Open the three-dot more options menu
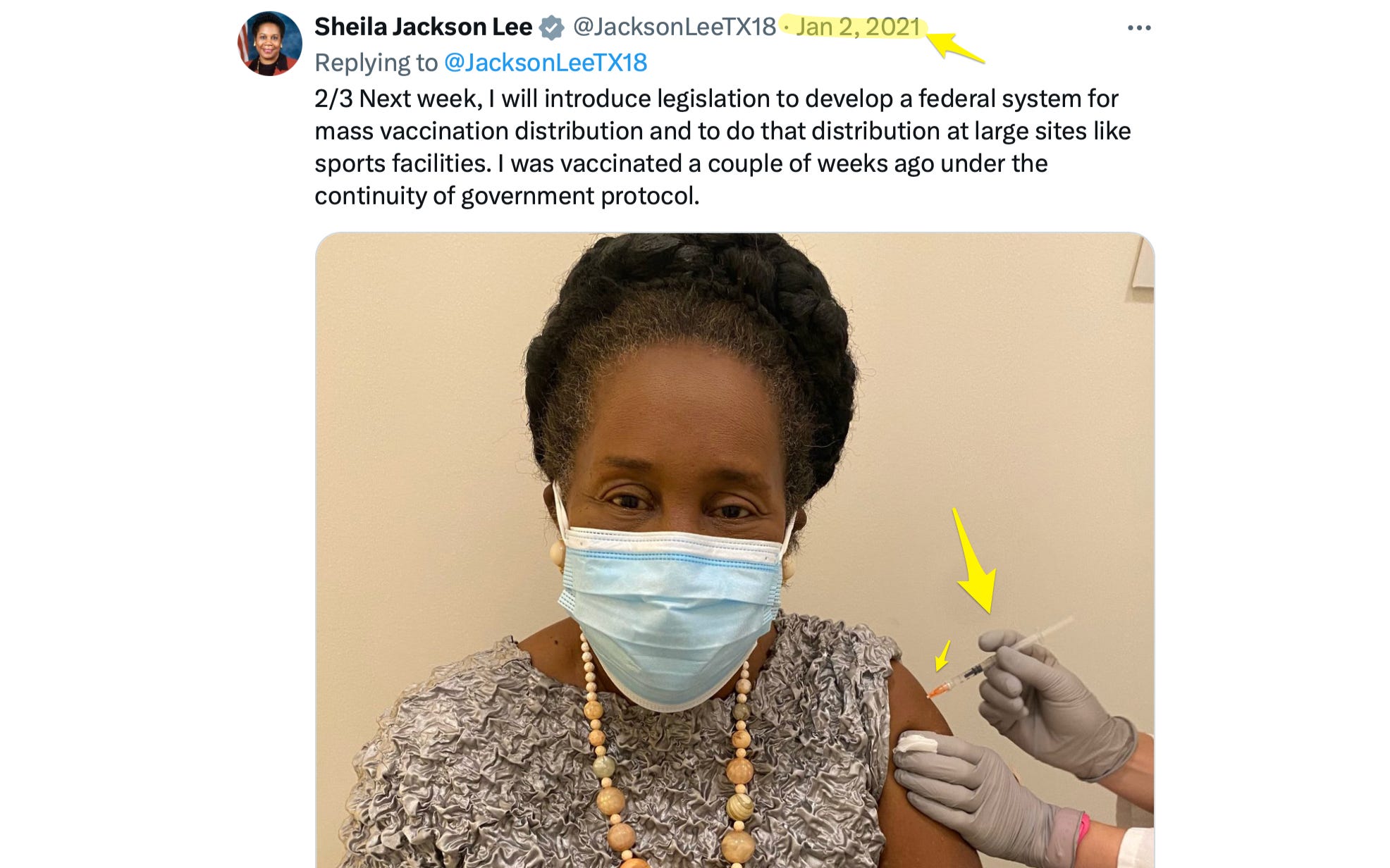This screenshot has width=1390, height=868. coord(1139,27)
